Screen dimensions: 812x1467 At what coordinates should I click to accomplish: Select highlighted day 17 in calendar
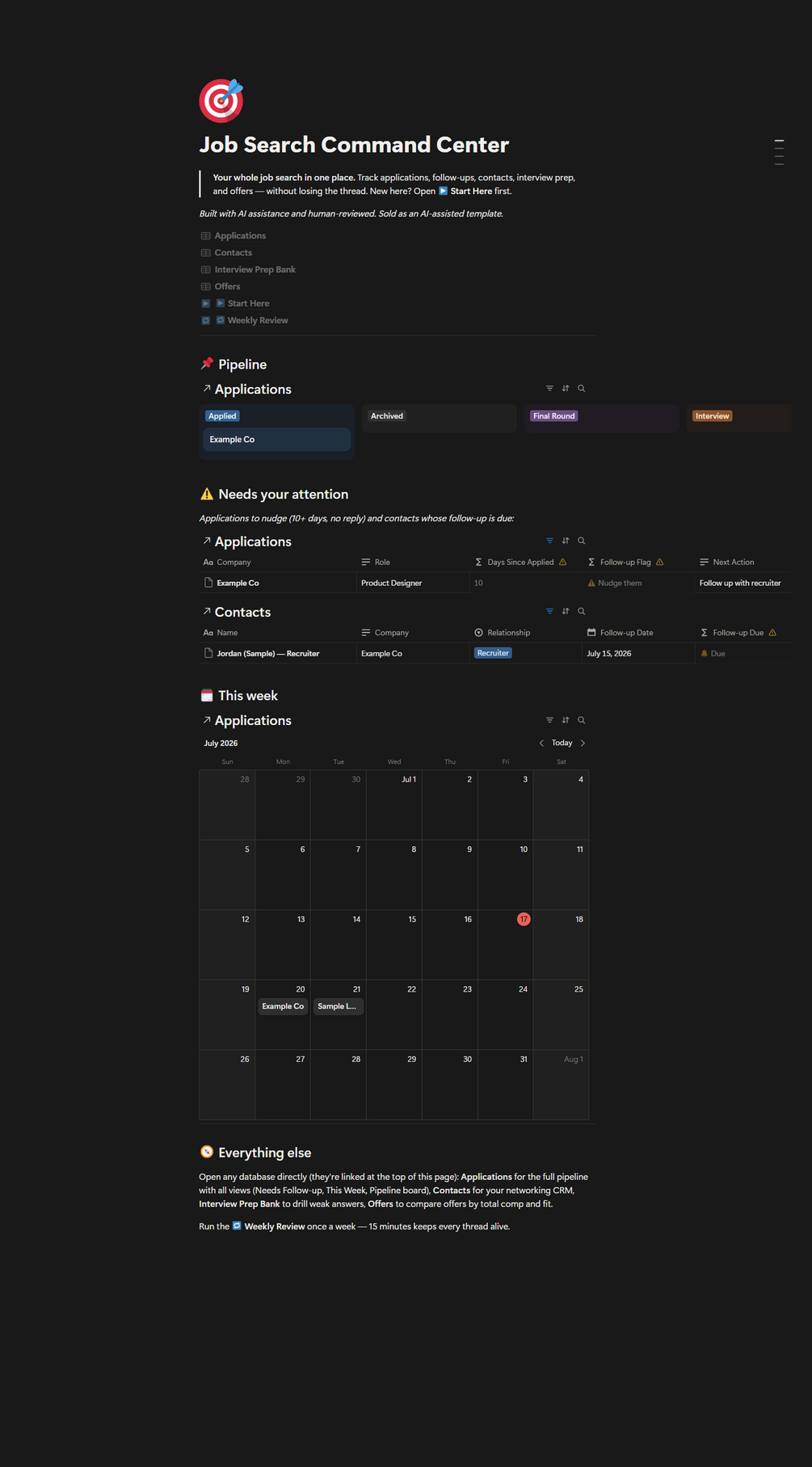[x=524, y=919]
